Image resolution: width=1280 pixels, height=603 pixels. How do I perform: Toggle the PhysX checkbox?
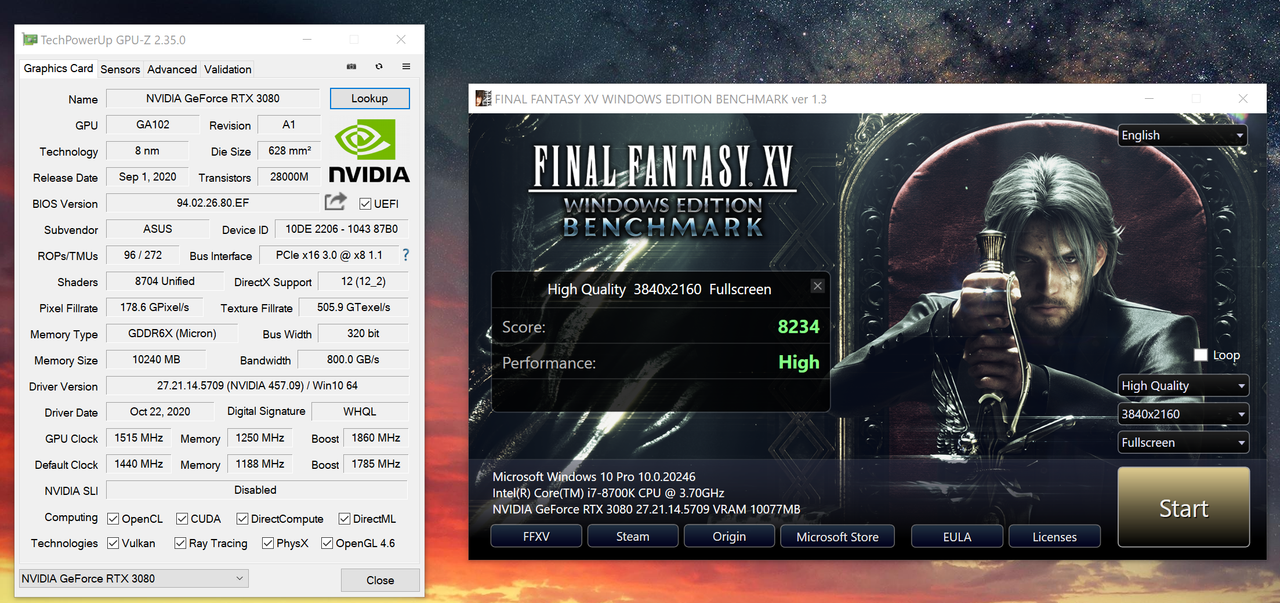pos(268,543)
